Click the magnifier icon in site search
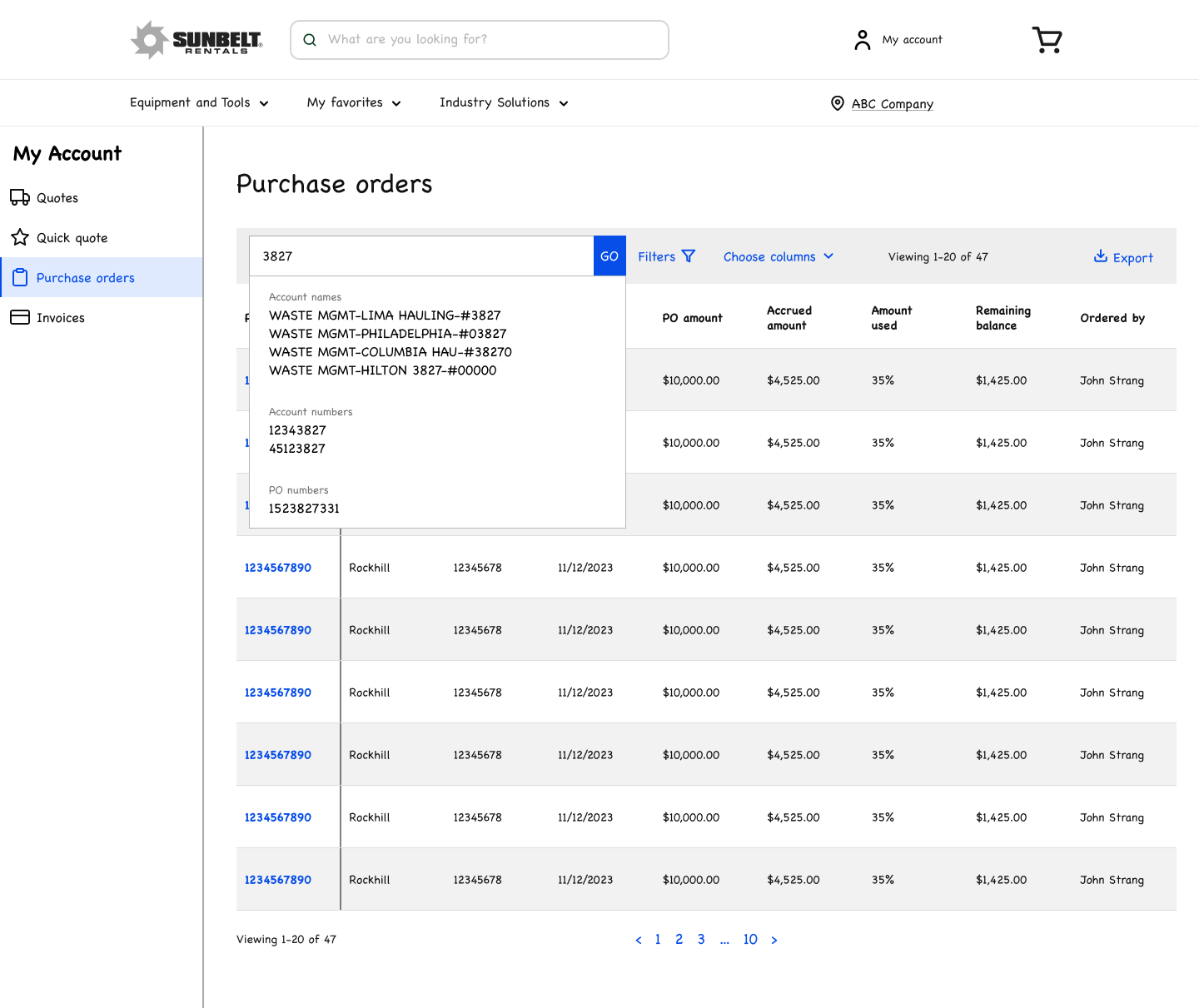Viewport: 1199px width, 1008px height. (310, 40)
